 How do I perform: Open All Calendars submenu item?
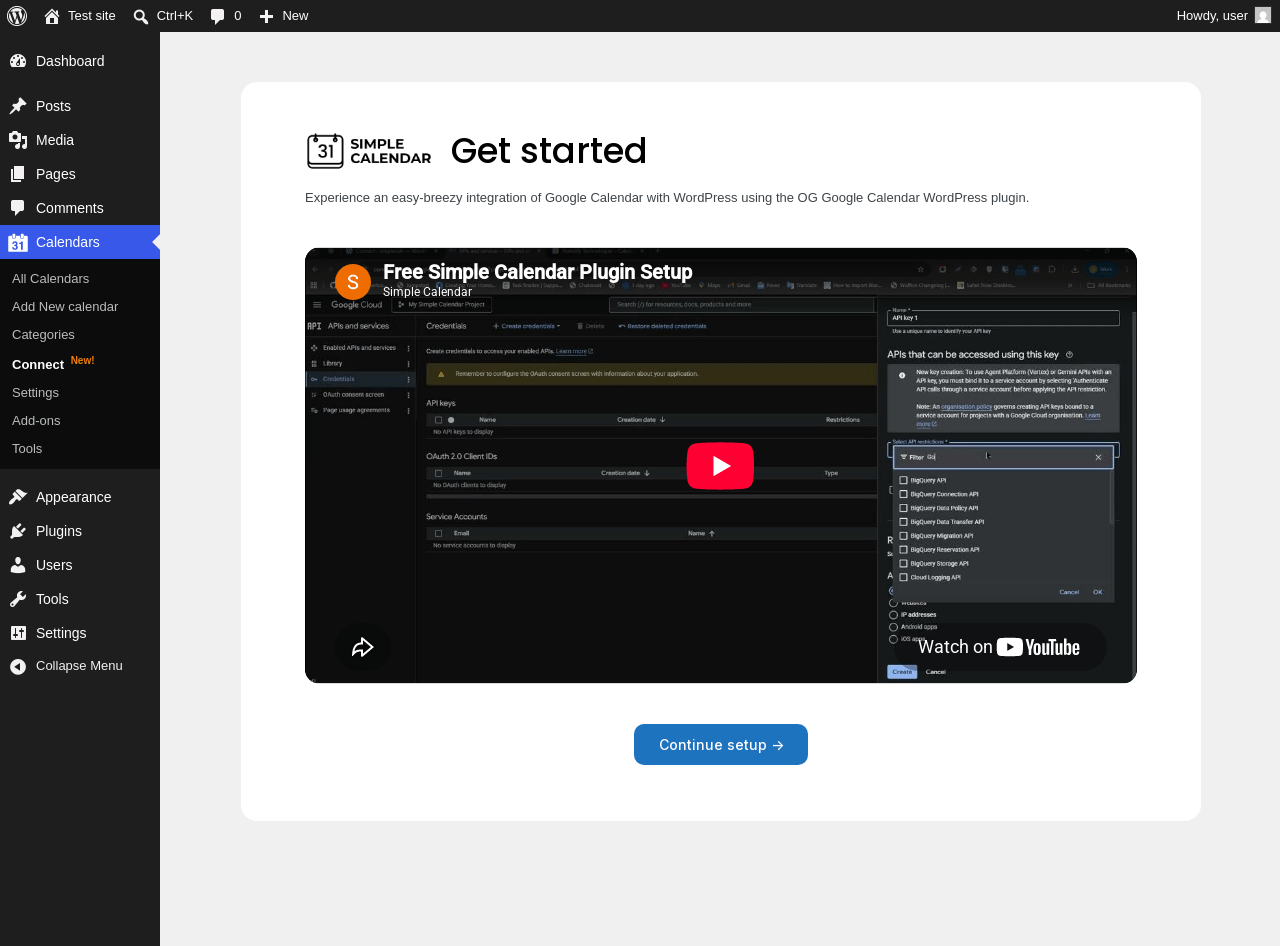pyautogui.click(x=51, y=278)
